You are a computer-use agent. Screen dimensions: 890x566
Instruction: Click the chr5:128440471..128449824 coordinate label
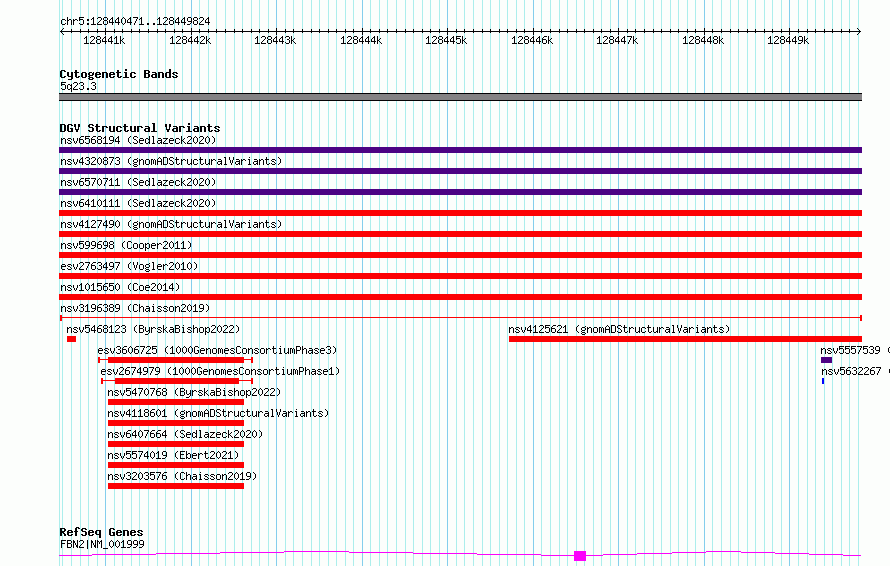(135, 21)
